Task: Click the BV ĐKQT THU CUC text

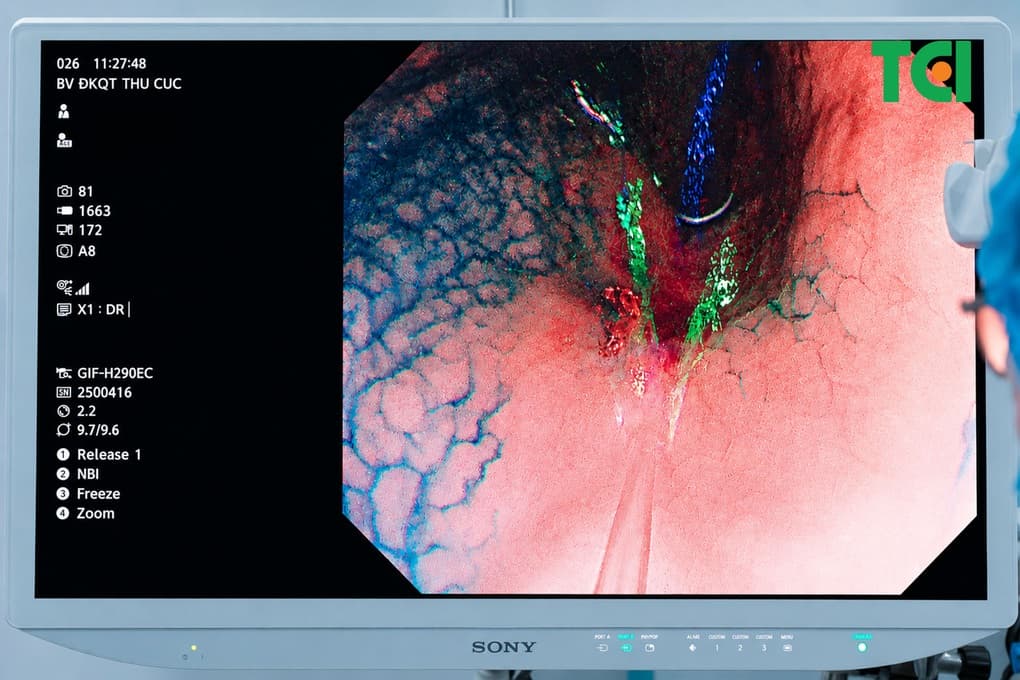Action: pyautogui.click(x=119, y=84)
